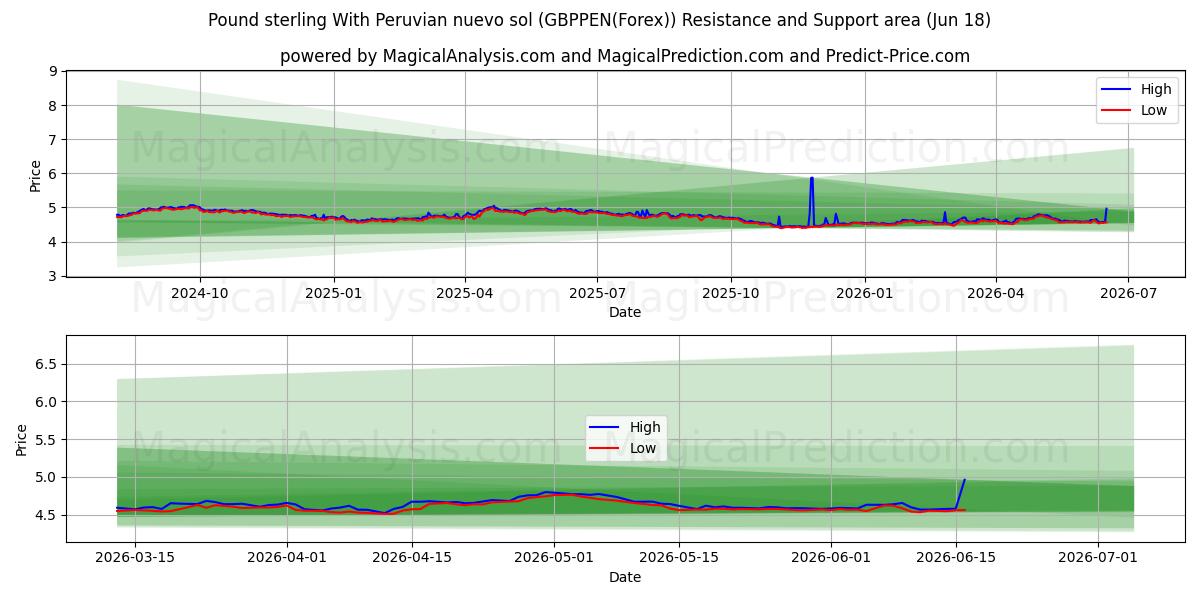This screenshot has height=600, width=1200.
Task: Click the 'Price' label of the top chart
Action: [x=36, y=175]
